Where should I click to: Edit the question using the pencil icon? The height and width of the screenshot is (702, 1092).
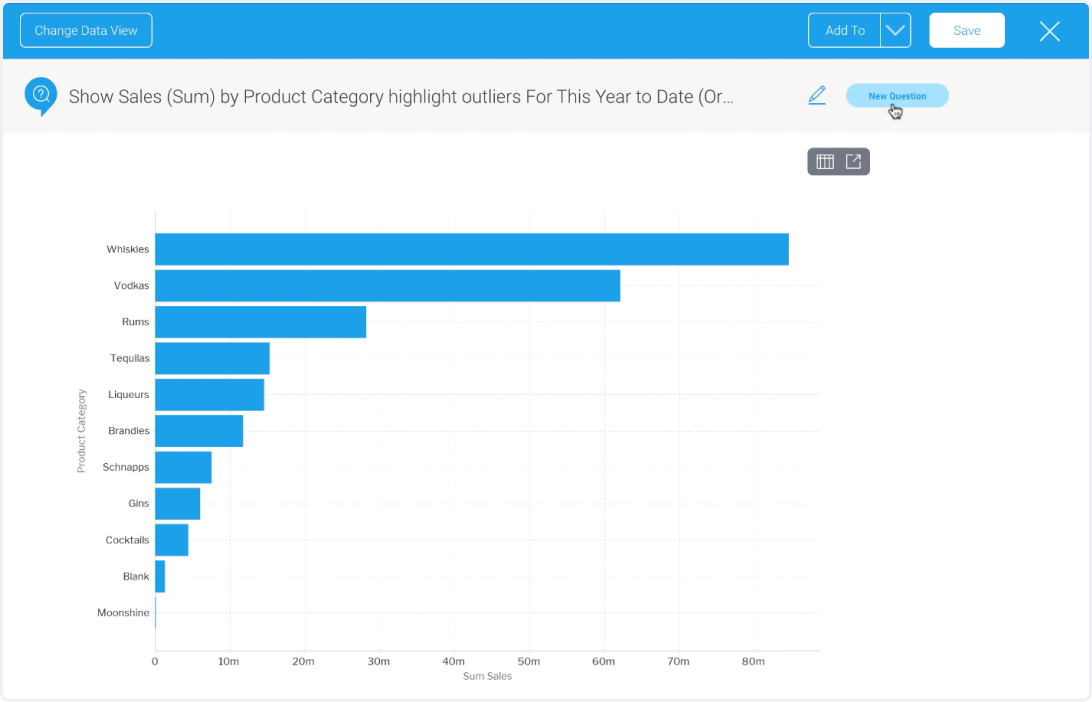pyautogui.click(x=817, y=95)
